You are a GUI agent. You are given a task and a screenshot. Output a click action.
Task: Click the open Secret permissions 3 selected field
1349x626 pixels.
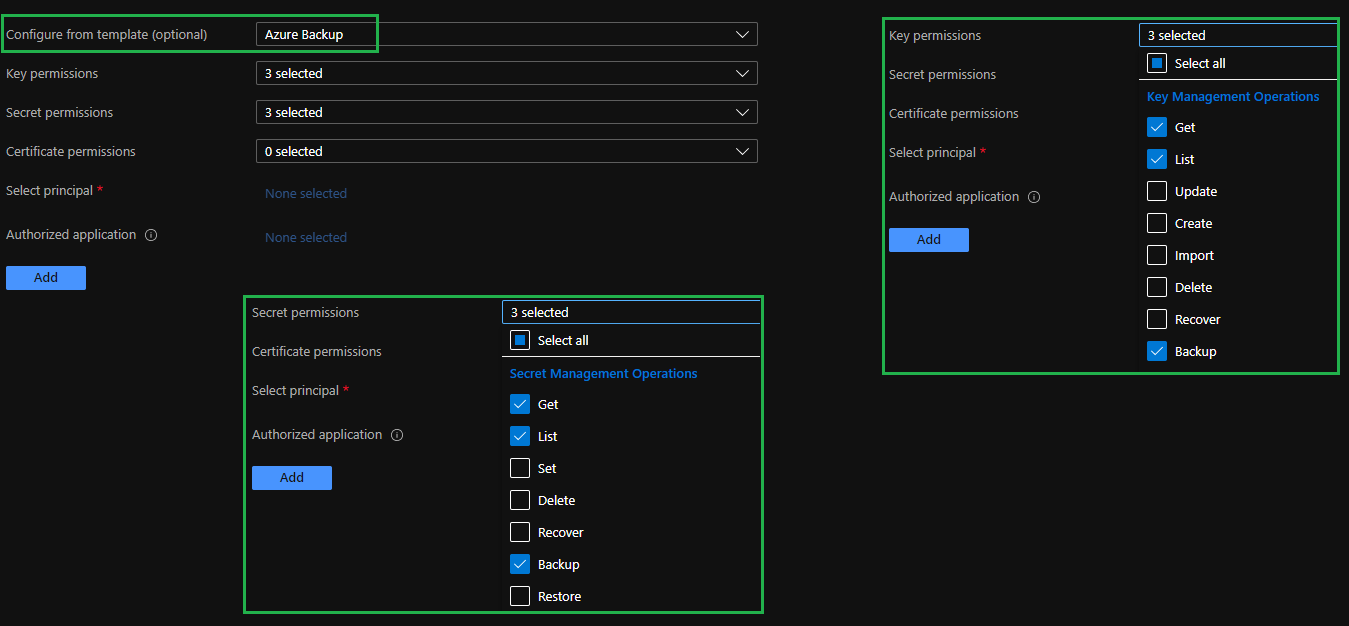pyautogui.click(x=631, y=312)
